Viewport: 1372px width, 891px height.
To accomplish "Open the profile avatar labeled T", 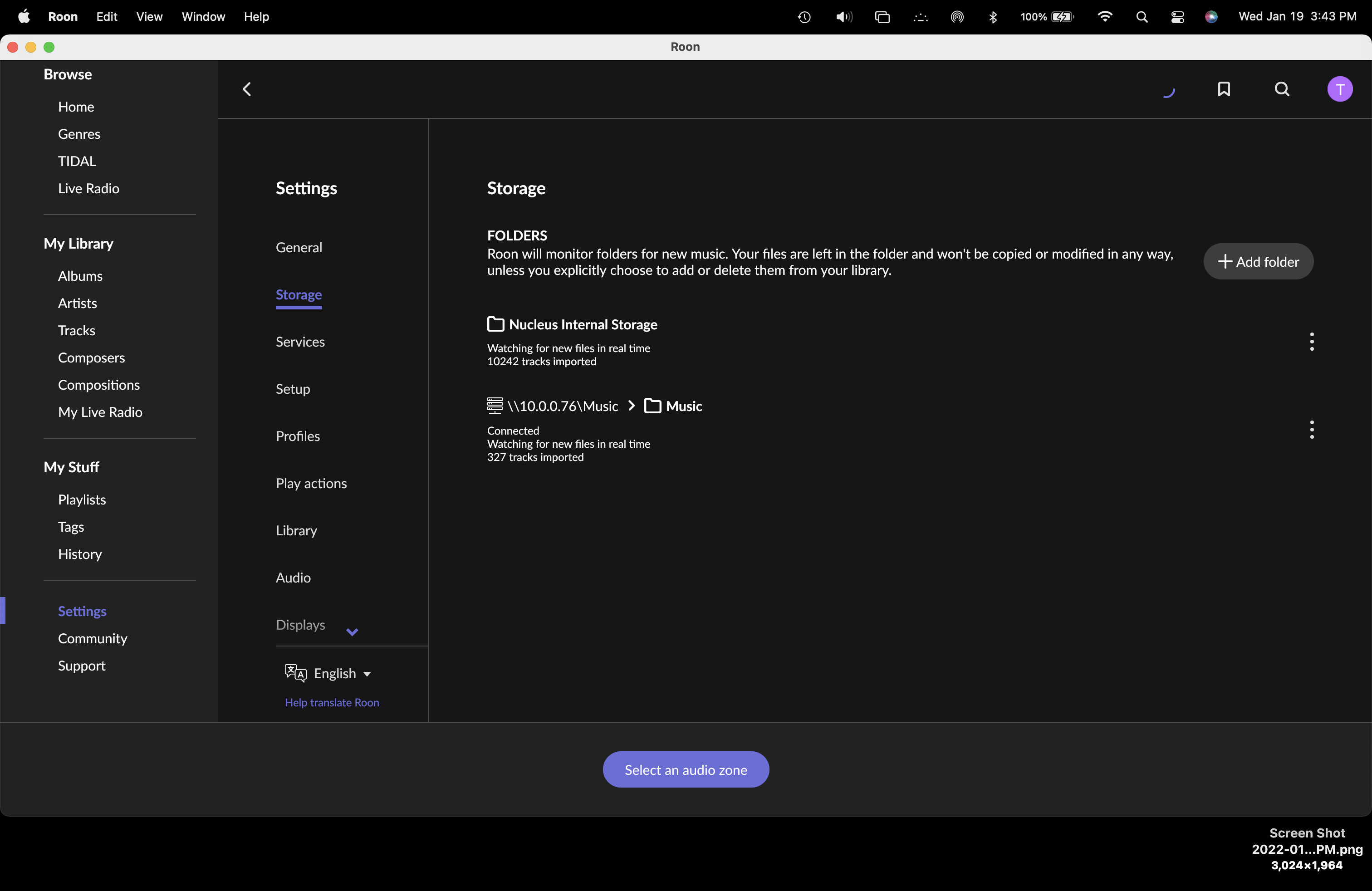I will 1340,89.
